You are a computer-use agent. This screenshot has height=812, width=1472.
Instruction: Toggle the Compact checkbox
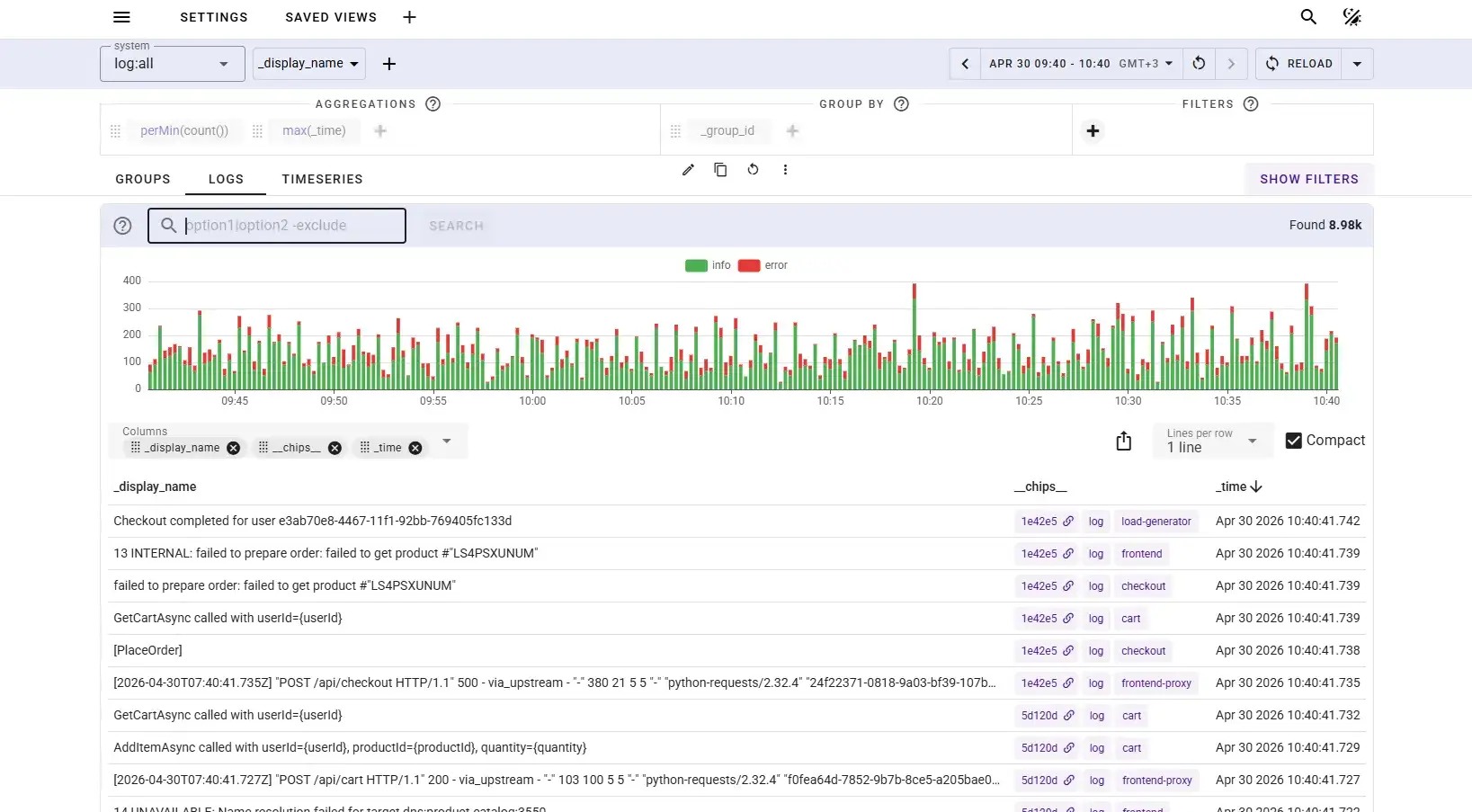[x=1293, y=441]
